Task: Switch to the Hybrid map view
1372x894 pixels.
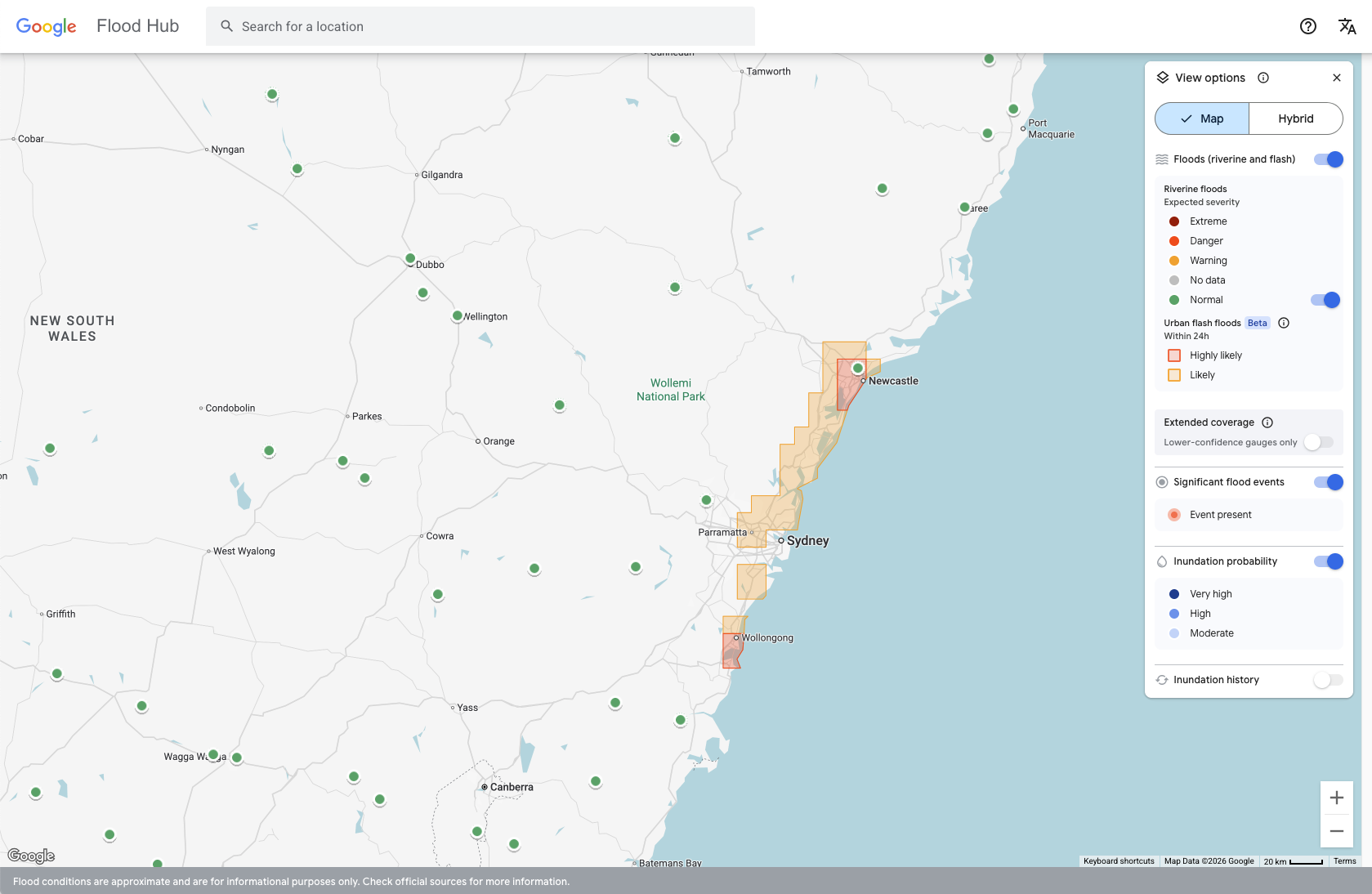Action: [x=1295, y=118]
